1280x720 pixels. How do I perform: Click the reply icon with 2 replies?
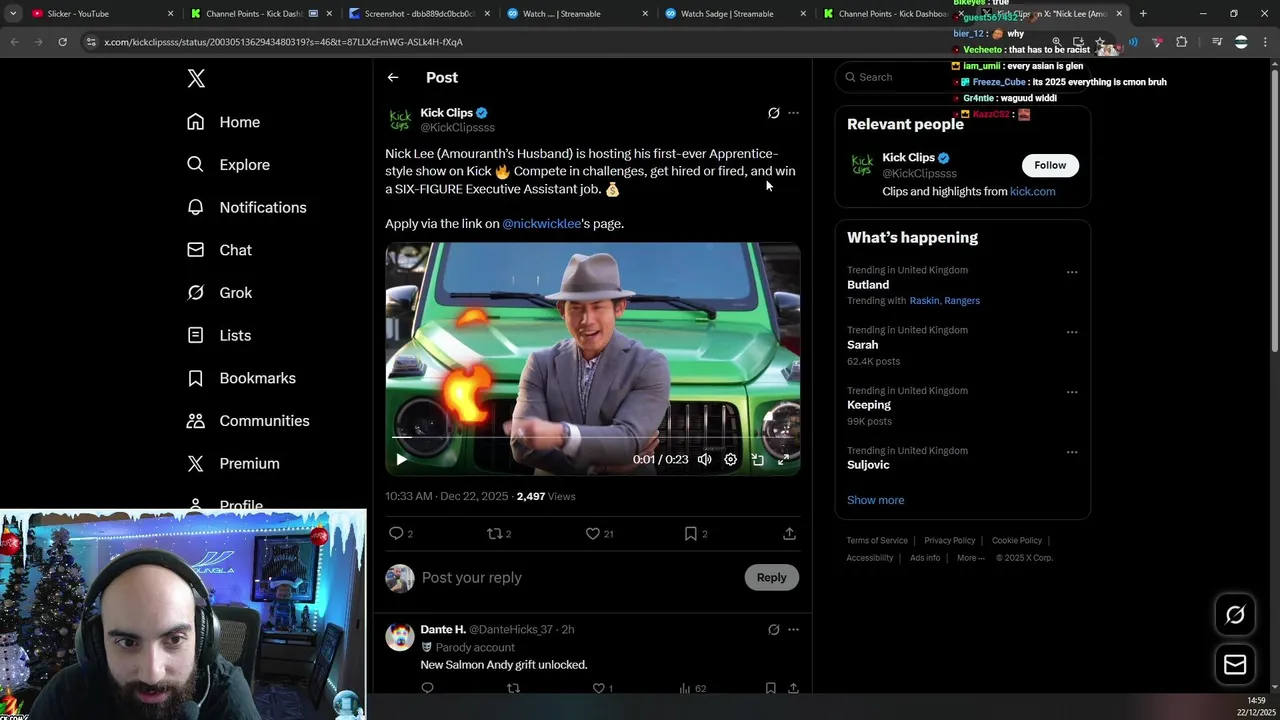click(x=400, y=534)
